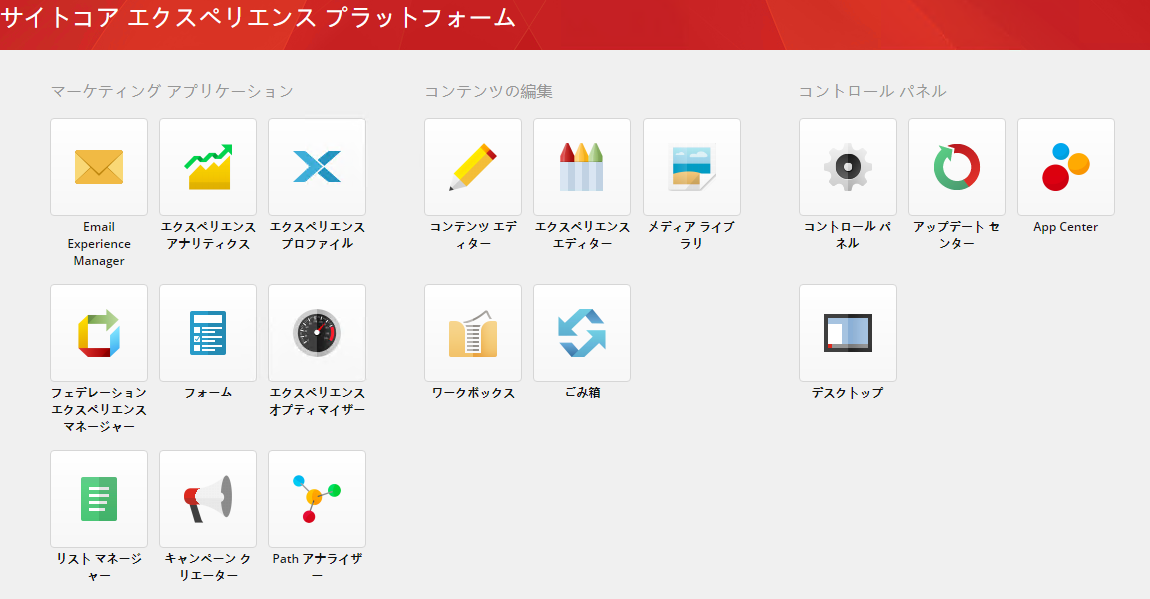Image resolution: width=1150 pixels, height=599 pixels.
Task: Click the エクスペリエンス オプティマイザー text label
Action: coord(317,401)
